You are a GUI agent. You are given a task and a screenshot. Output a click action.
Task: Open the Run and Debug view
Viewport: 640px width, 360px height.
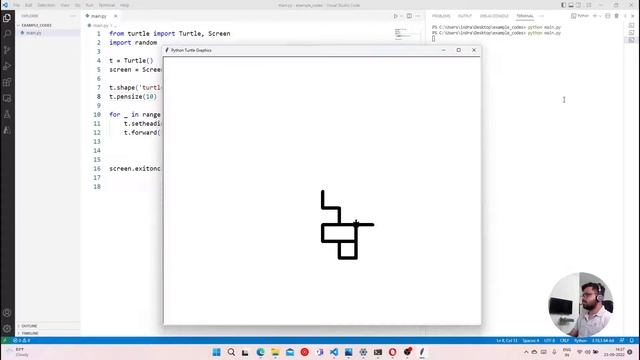(x=7, y=66)
